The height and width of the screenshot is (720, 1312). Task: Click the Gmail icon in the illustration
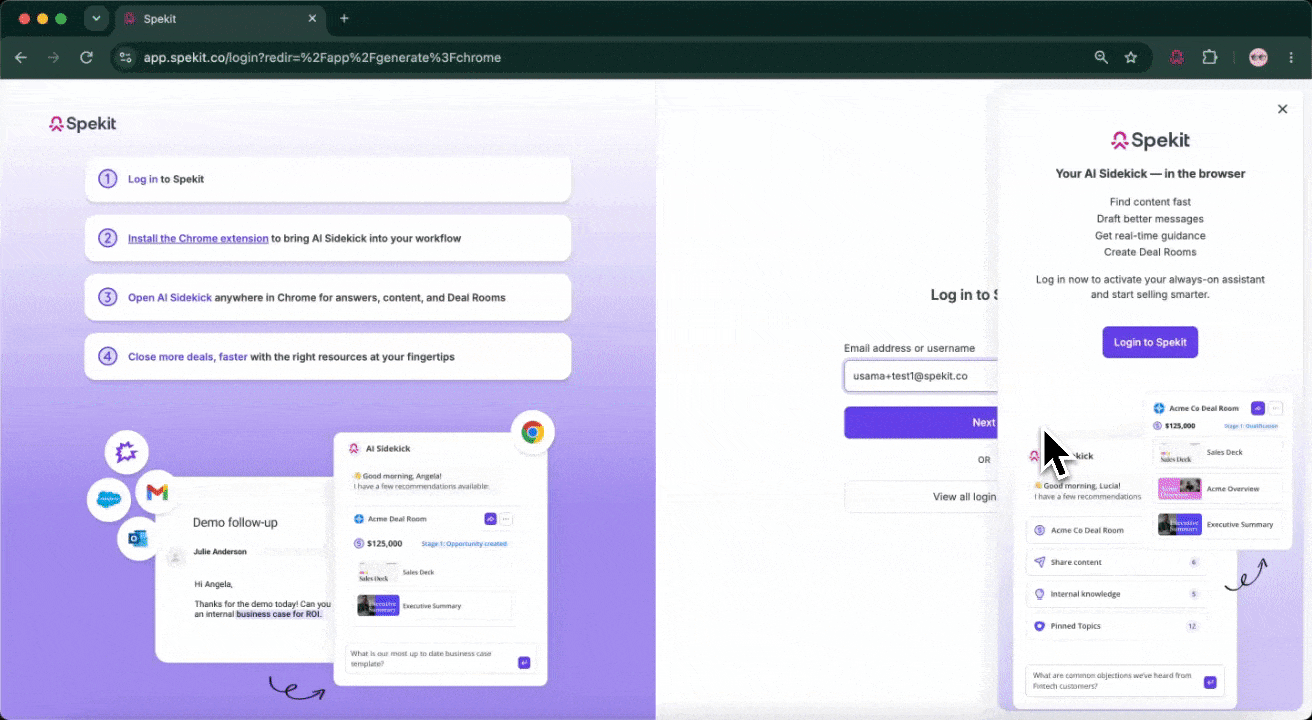(157, 492)
